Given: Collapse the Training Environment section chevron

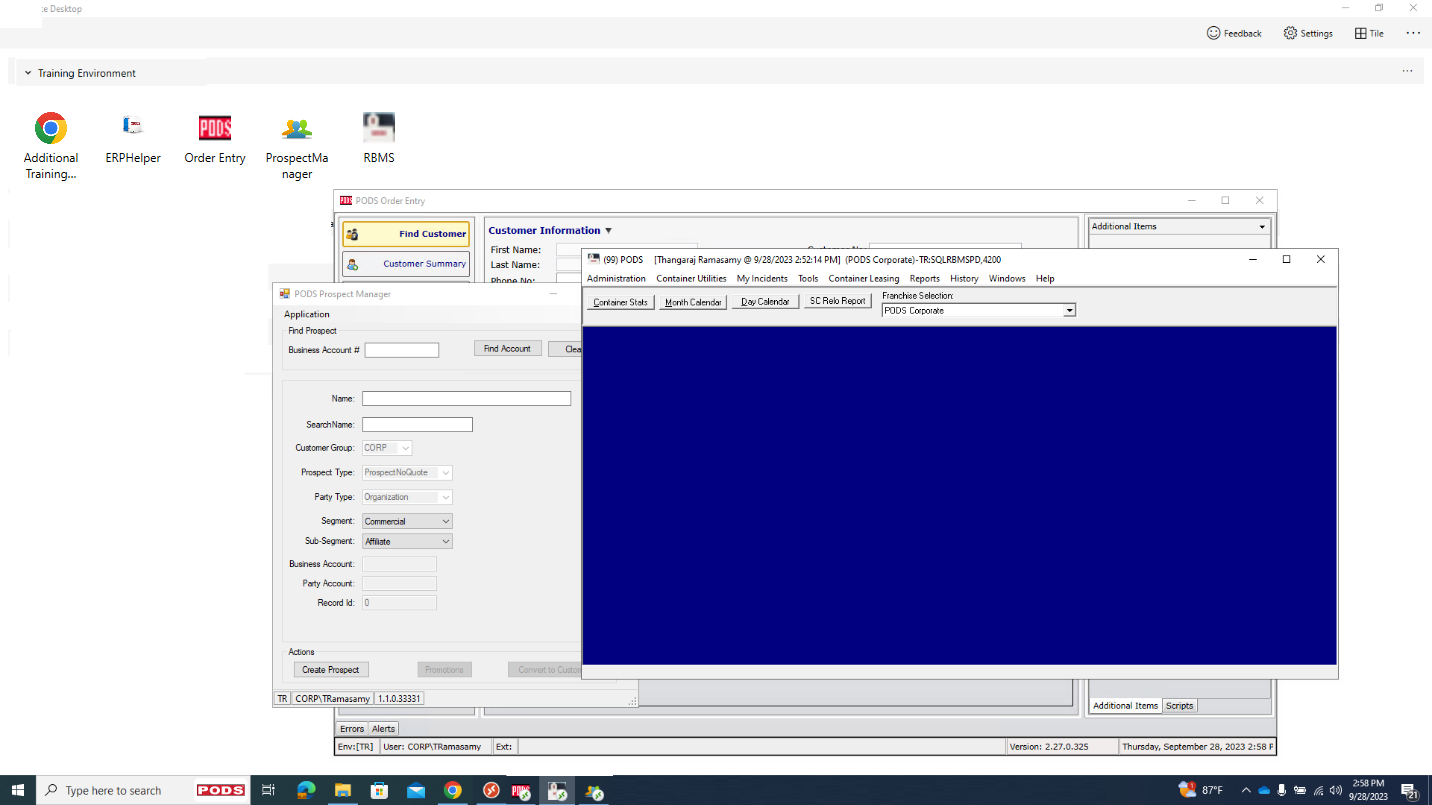Looking at the screenshot, I should (x=28, y=73).
